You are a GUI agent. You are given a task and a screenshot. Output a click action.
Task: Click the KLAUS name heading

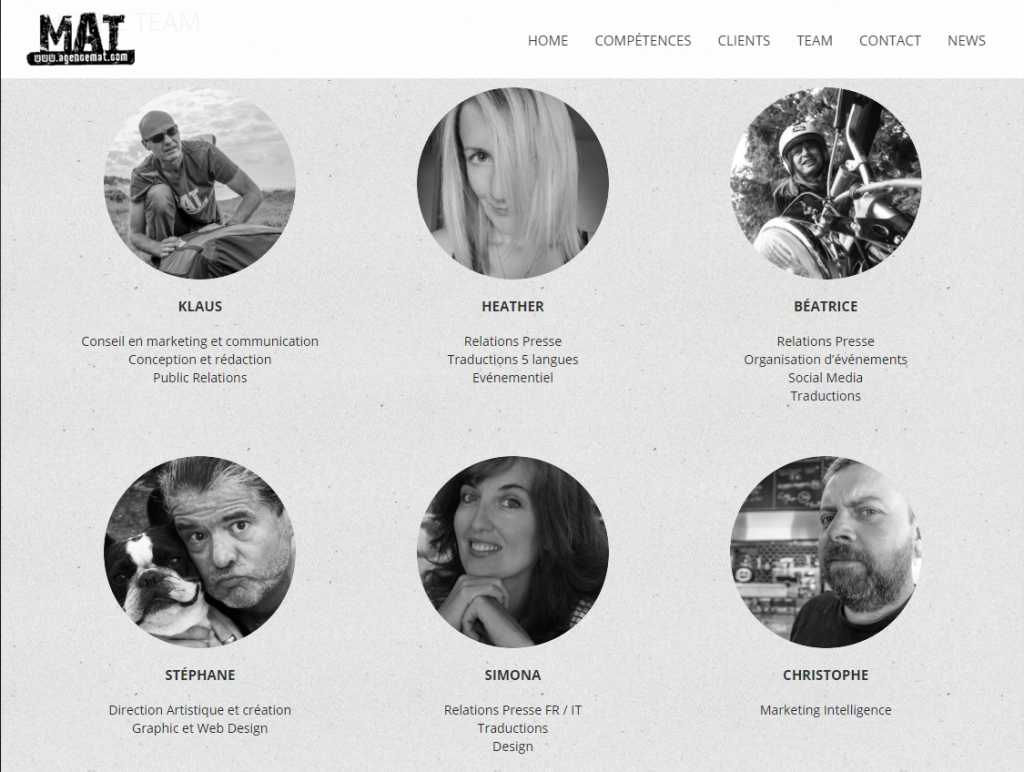pos(200,306)
